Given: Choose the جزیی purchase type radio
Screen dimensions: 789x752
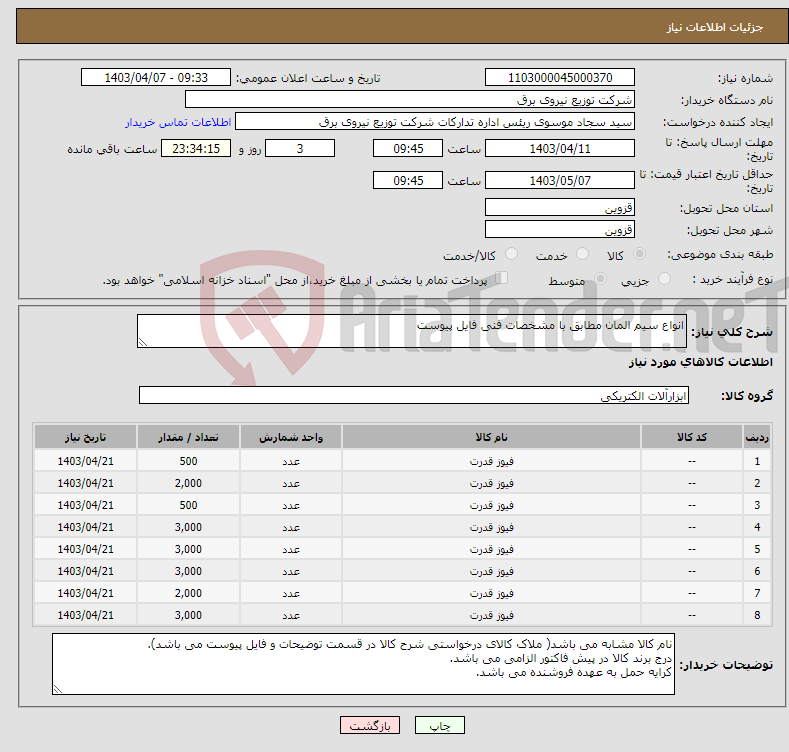Looking at the screenshot, I should (x=664, y=279).
